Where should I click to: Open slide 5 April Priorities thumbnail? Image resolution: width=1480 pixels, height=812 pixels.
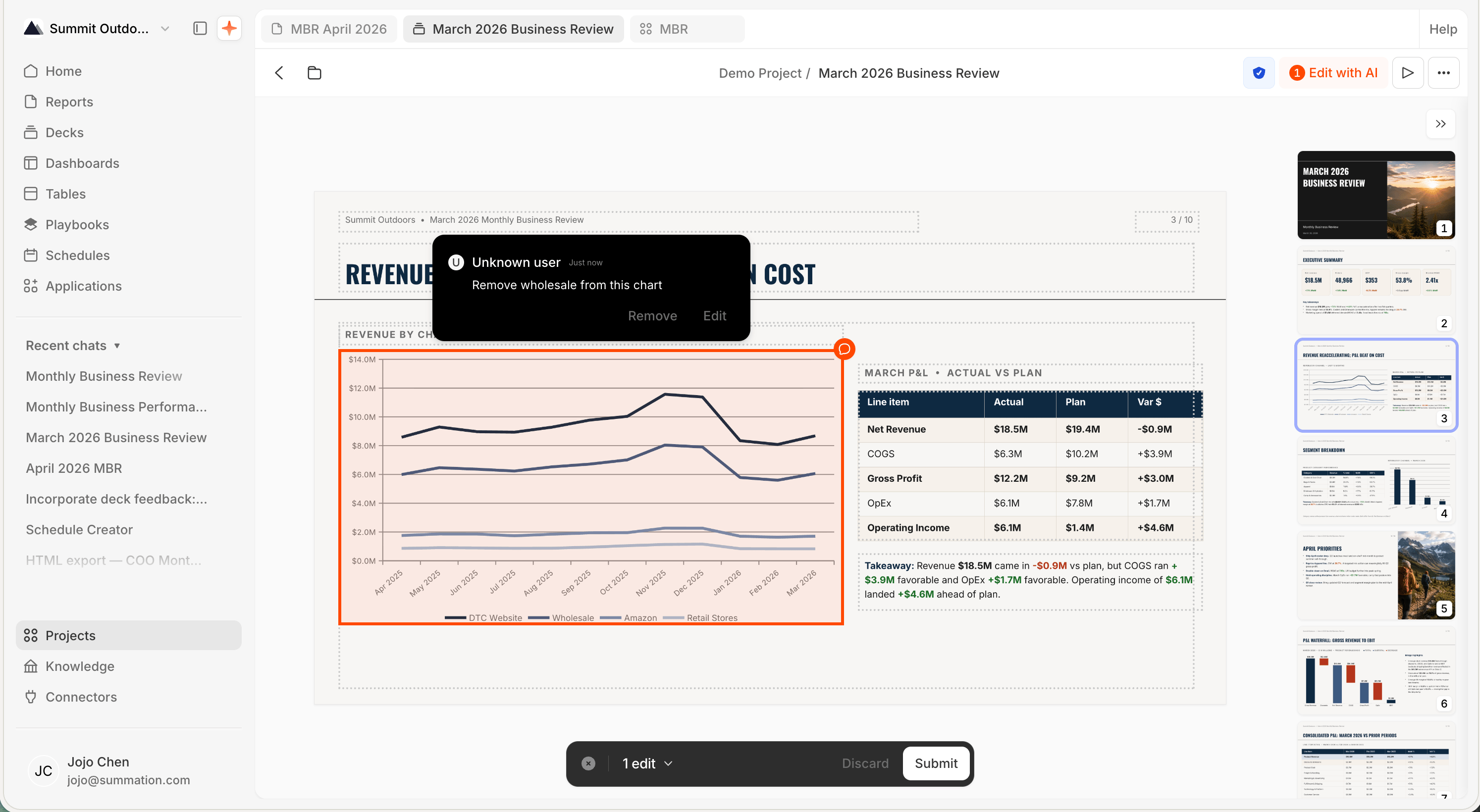coord(1376,575)
